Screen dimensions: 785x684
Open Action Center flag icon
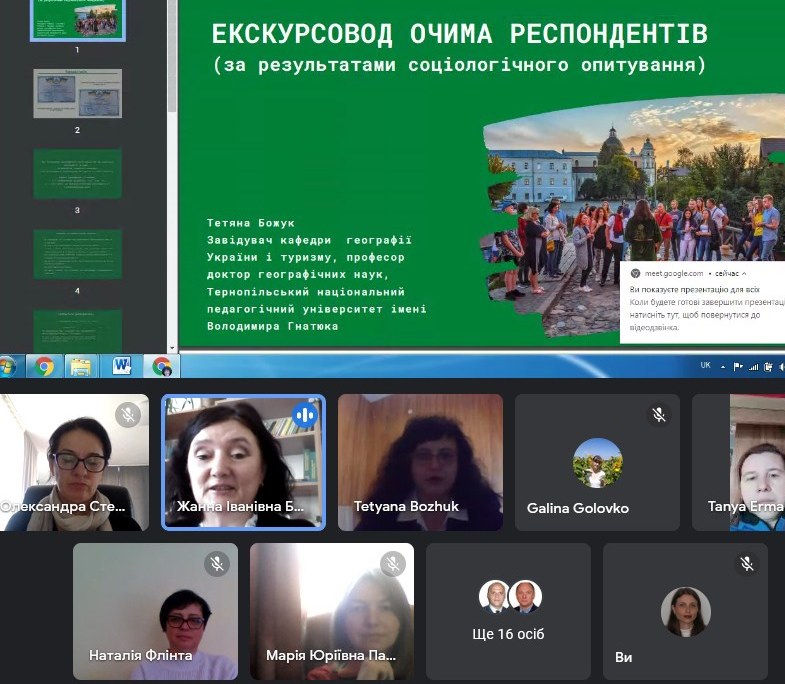tap(737, 367)
